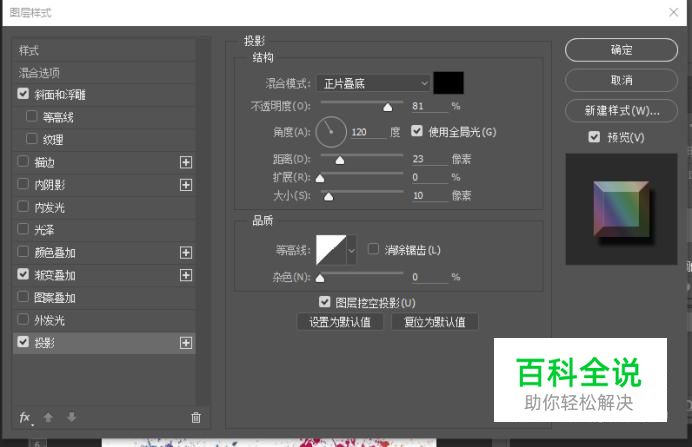This screenshot has width=692, height=447.
Task: Click the 新建样式(W)... button
Action: [621, 111]
